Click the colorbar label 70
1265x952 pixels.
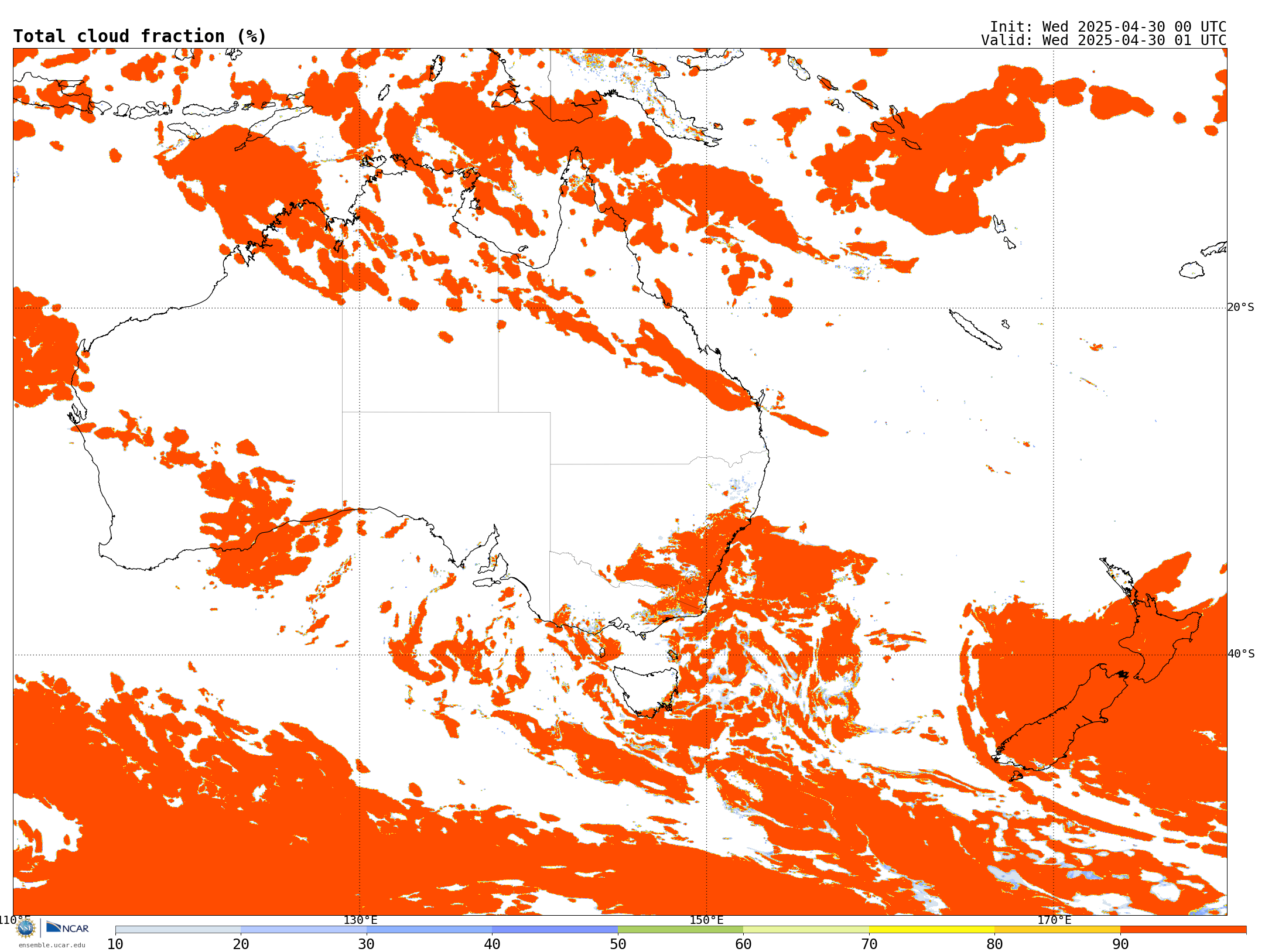pyautogui.click(x=869, y=944)
